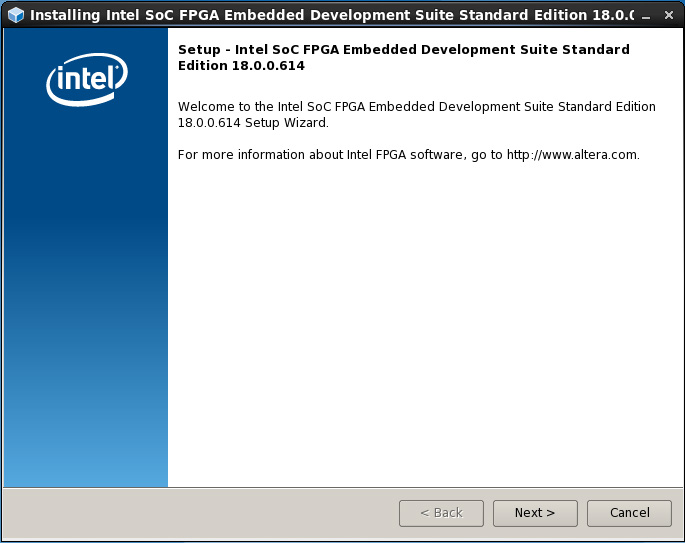Click the Cancel button
Image resolution: width=685 pixels, height=543 pixels.
pos(629,513)
